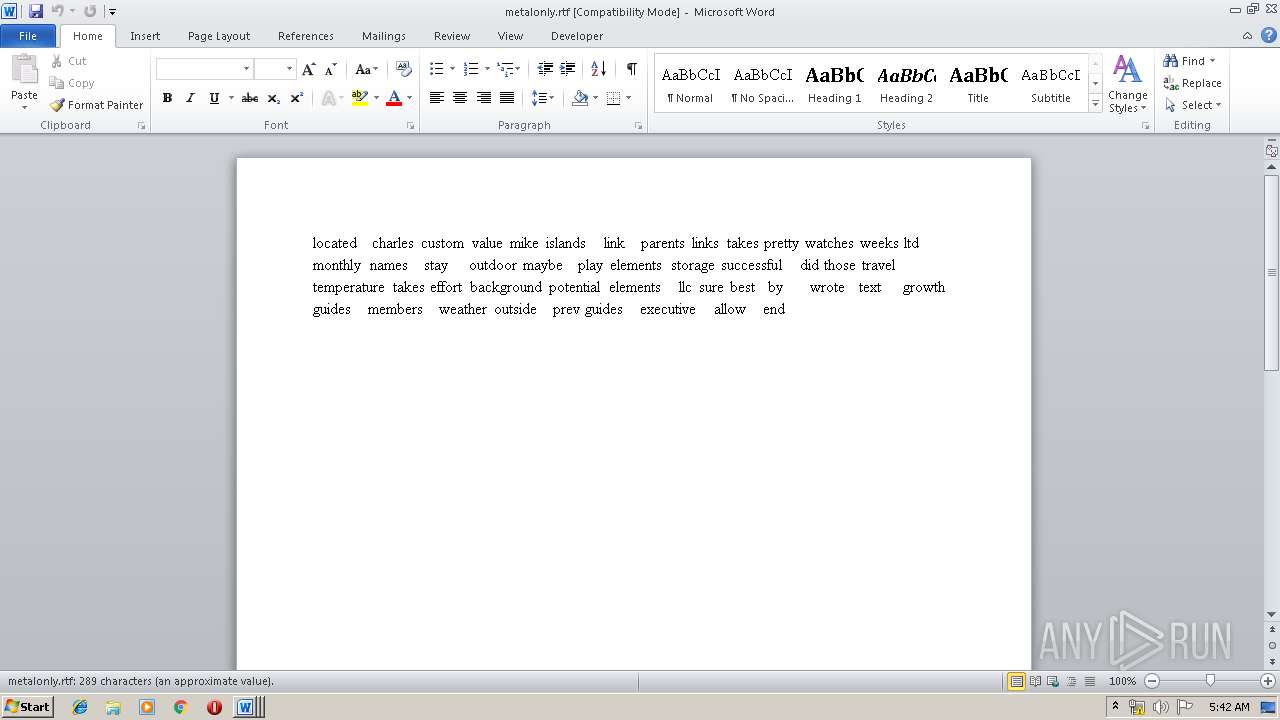The height and width of the screenshot is (720, 1280).
Task: Apply subscript formatting
Action: pyautogui.click(x=273, y=98)
